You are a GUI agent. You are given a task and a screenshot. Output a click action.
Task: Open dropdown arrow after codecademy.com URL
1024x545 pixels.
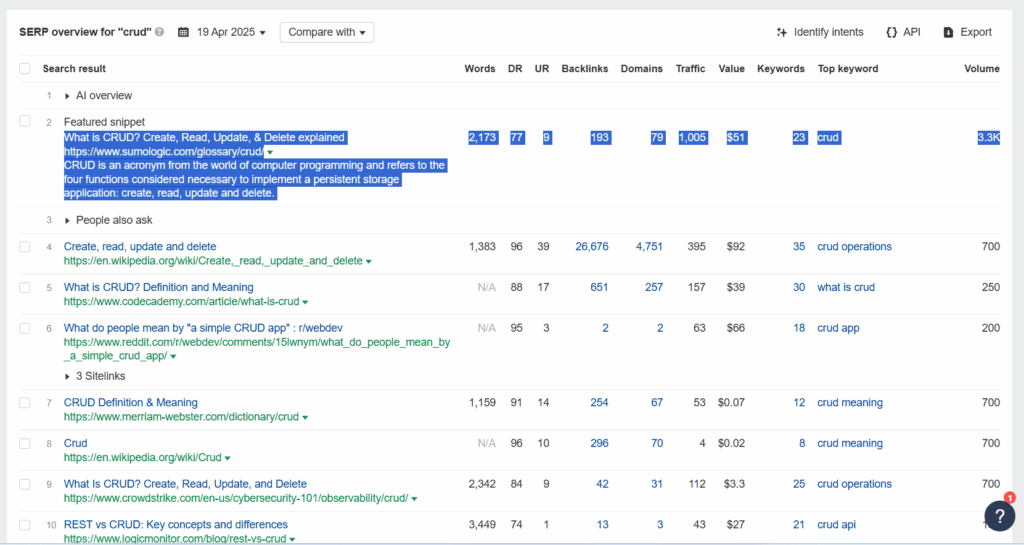coord(306,302)
